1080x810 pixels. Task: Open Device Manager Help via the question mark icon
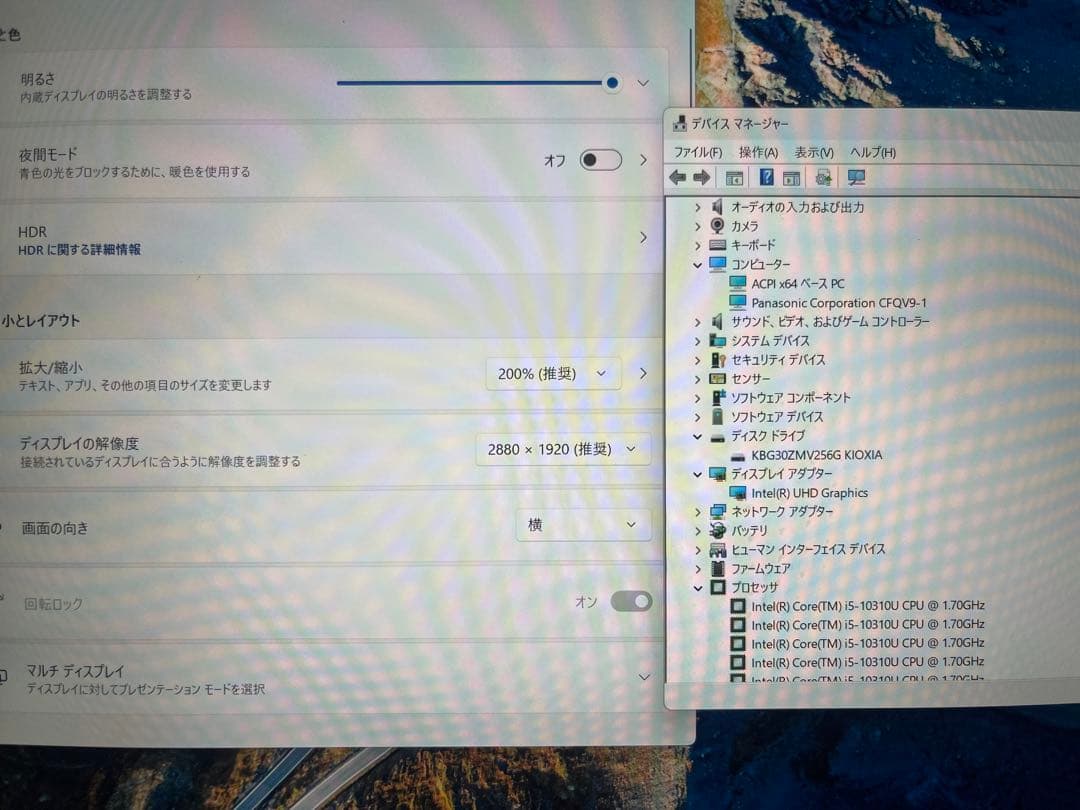tap(765, 177)
